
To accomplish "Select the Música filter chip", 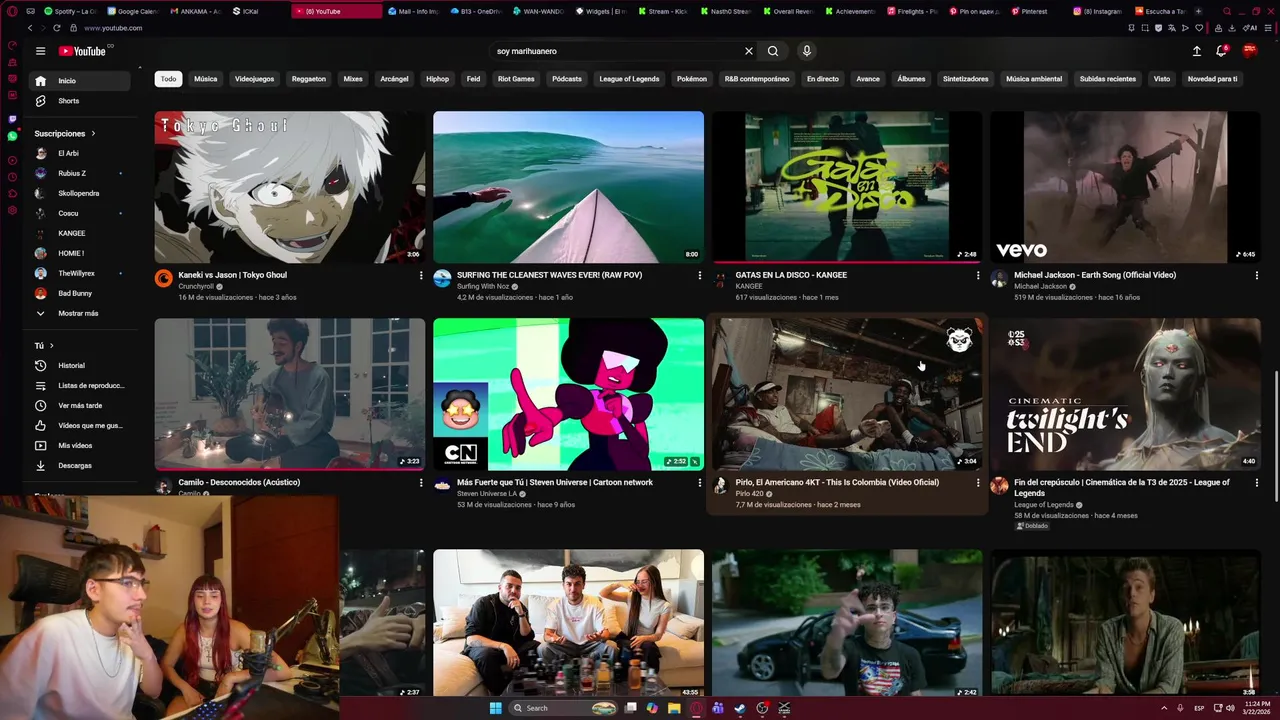I will coord(206,79).
